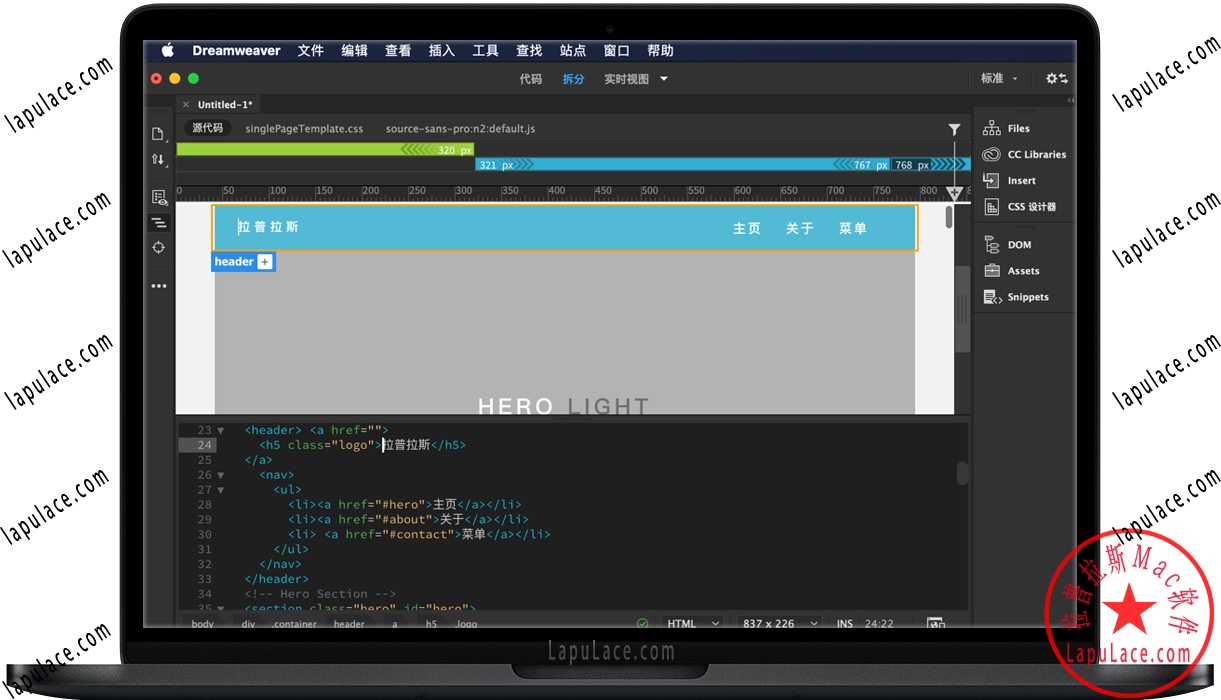The width and height of the screenshot is (1221, 700).
Task: Click the 代码 view button
Action: point(530,79)
